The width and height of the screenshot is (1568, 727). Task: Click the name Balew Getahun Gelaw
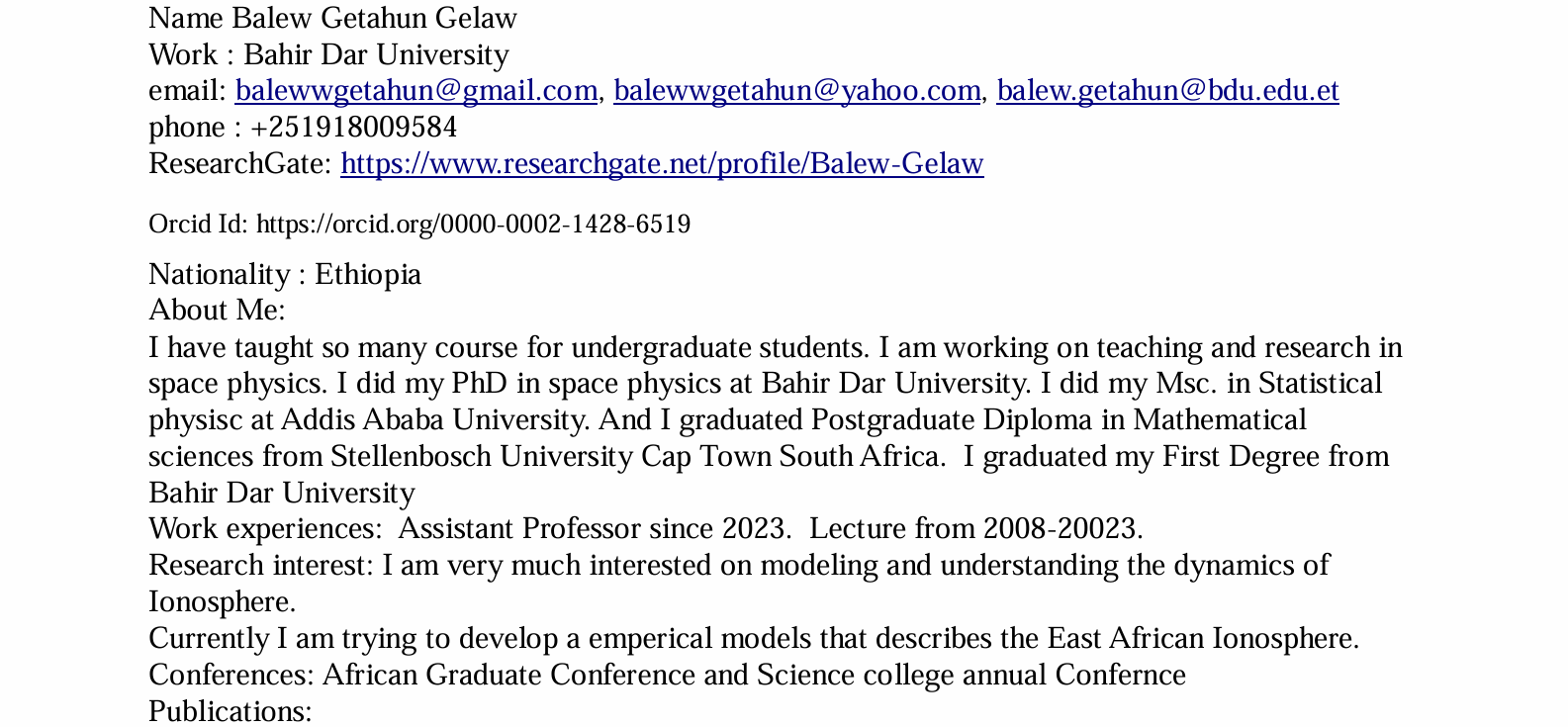coord(374,19)
